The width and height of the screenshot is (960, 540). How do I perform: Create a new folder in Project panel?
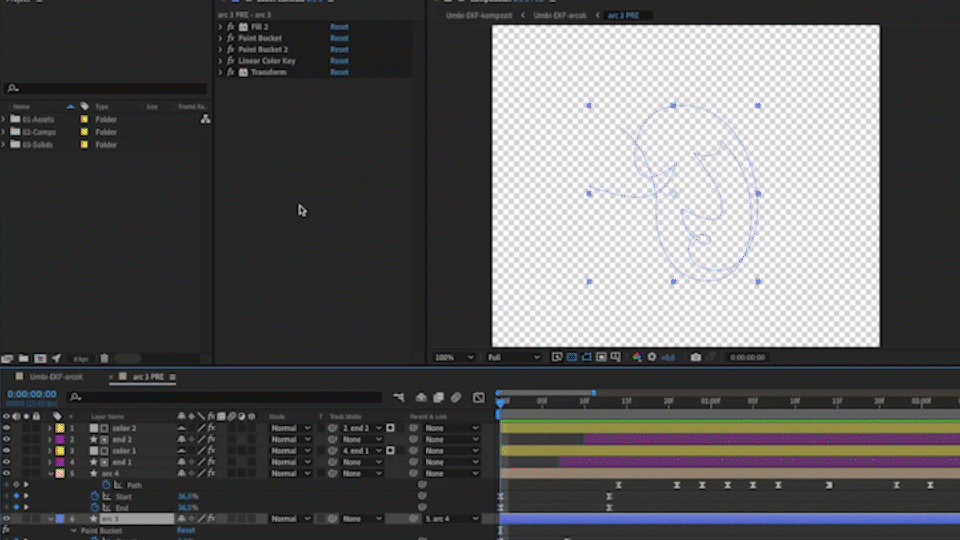click(23, 359)
